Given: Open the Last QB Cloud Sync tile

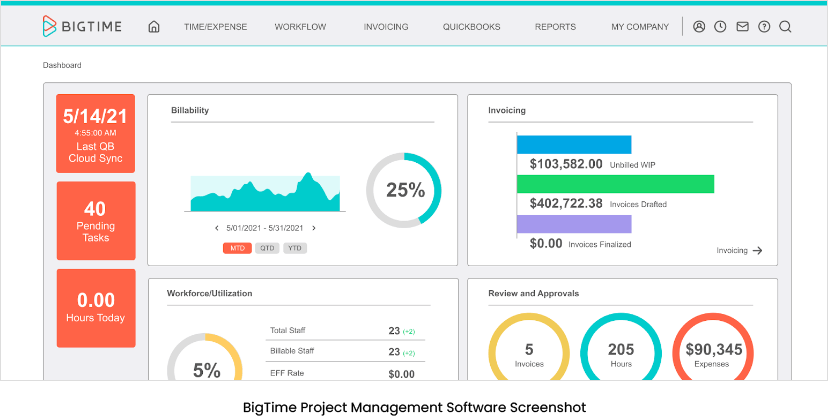Looking at the screenshot, I should coord(96,134).
